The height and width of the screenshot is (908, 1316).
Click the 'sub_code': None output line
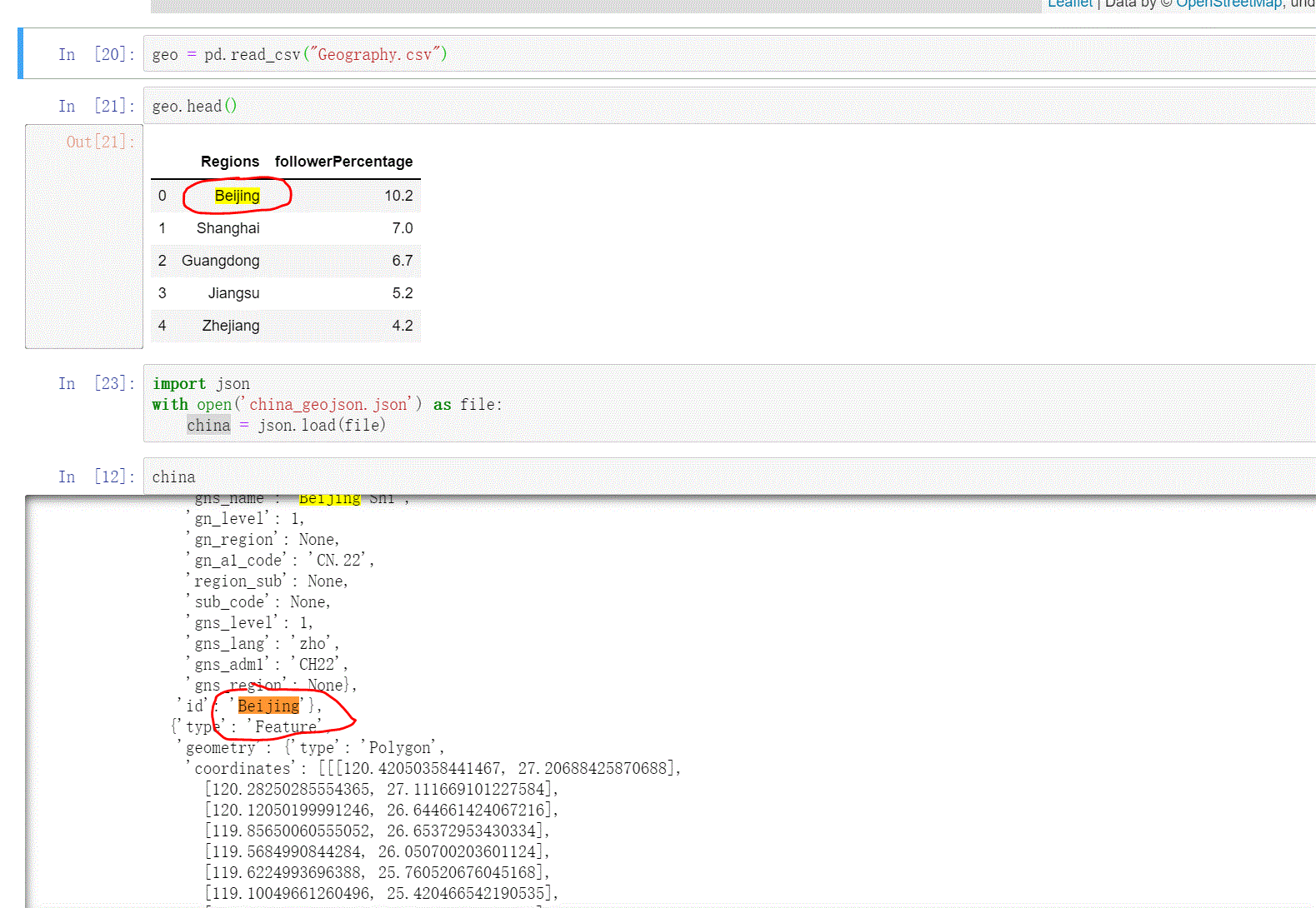258,601
